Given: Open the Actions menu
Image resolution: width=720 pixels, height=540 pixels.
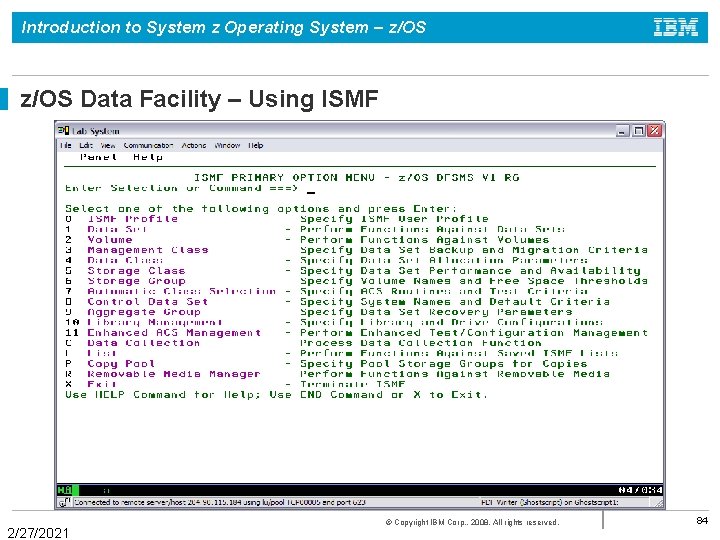Looking at the screenshot, I should (194, 145).
